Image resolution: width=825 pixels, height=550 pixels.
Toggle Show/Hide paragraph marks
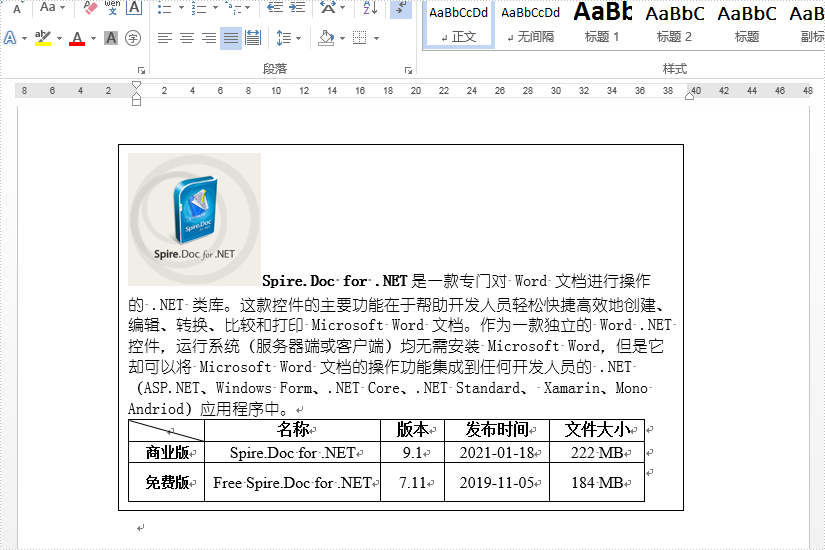(400, 7)
